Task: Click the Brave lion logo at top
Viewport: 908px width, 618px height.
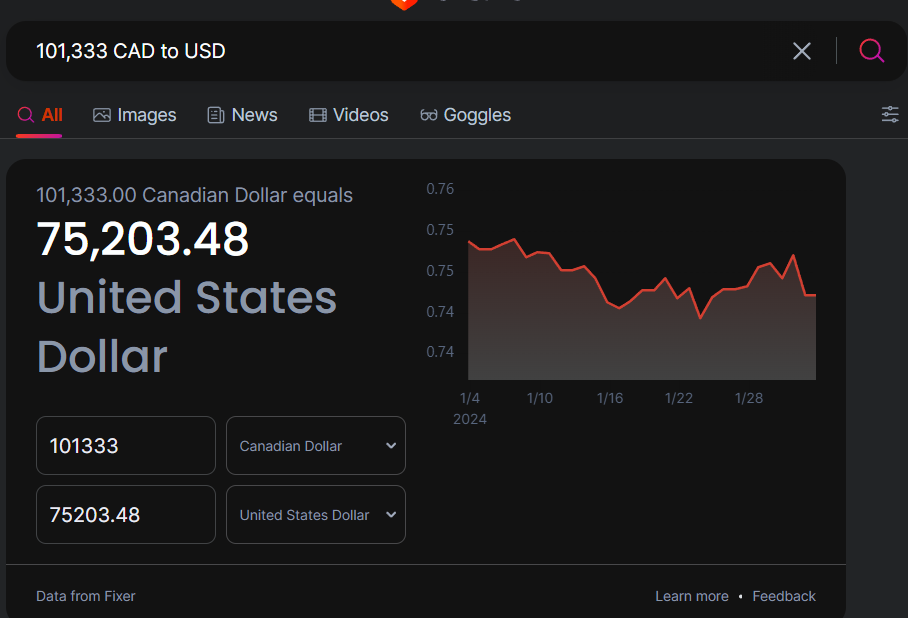Action: coord(404,5)
